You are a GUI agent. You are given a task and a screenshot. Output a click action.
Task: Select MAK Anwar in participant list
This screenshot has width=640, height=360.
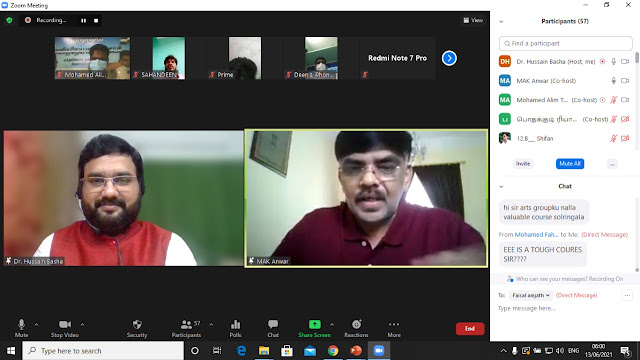coord(565,81)
